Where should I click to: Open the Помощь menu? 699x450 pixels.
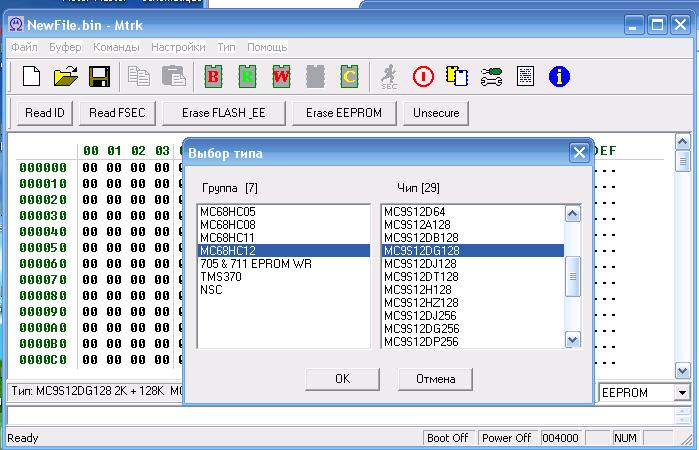[267, 47]
